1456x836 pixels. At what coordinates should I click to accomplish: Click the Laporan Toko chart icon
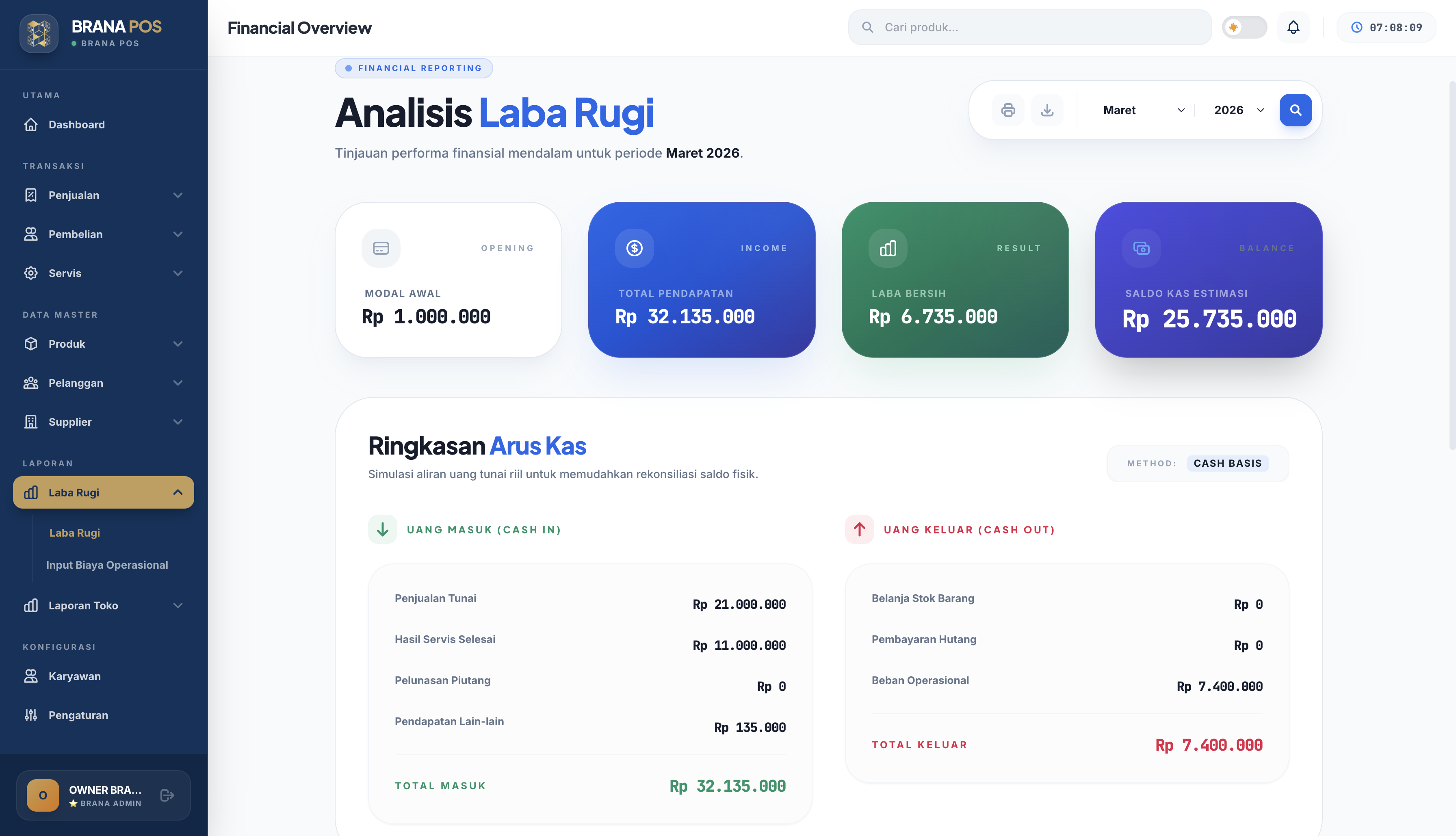(x=31, y=606)
